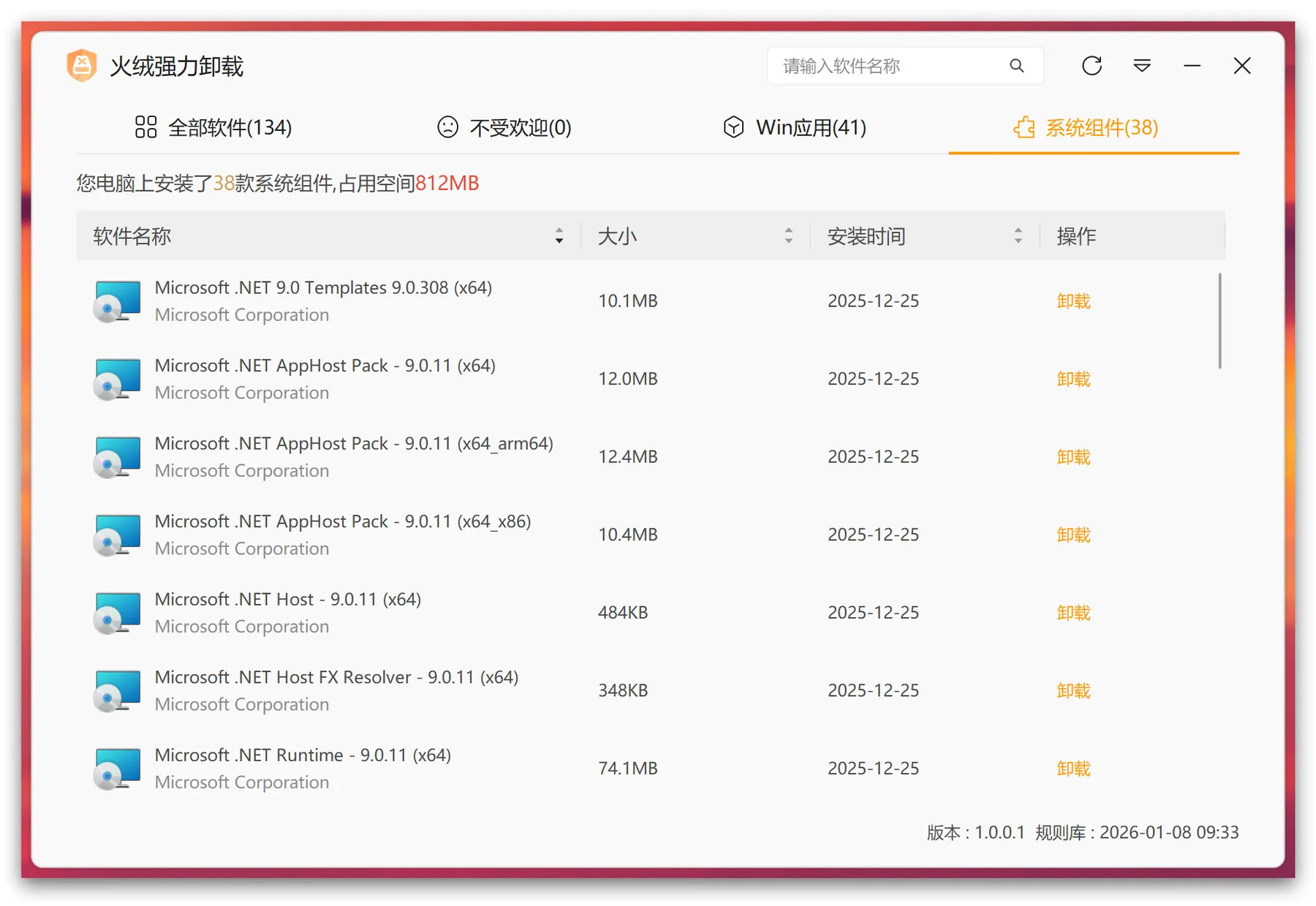The image size is (1316, 906).
Task: Sort list by 安装时间 column arrows
Action: 1018,235
